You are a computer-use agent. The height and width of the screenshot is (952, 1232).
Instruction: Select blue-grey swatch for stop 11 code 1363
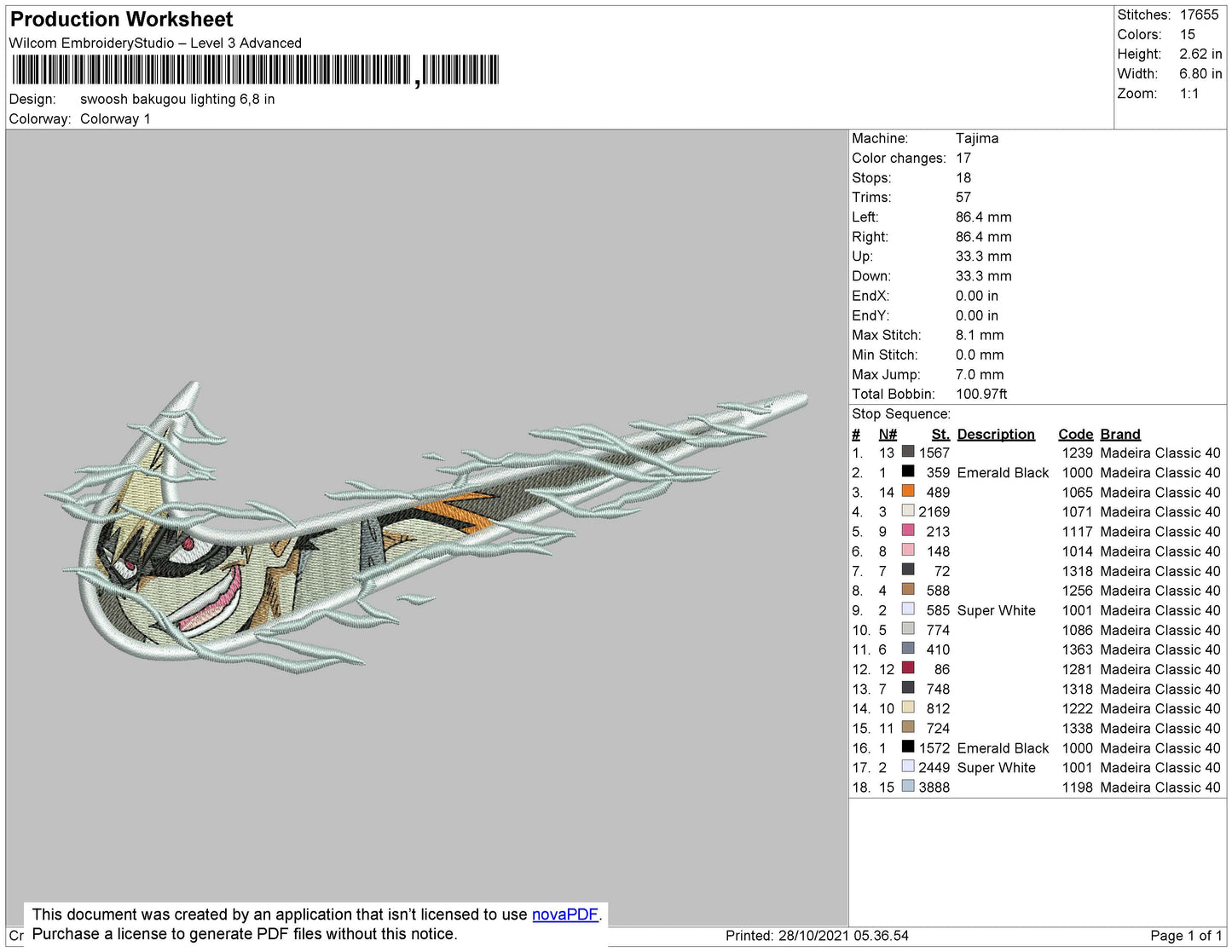[x=908, y=649]
